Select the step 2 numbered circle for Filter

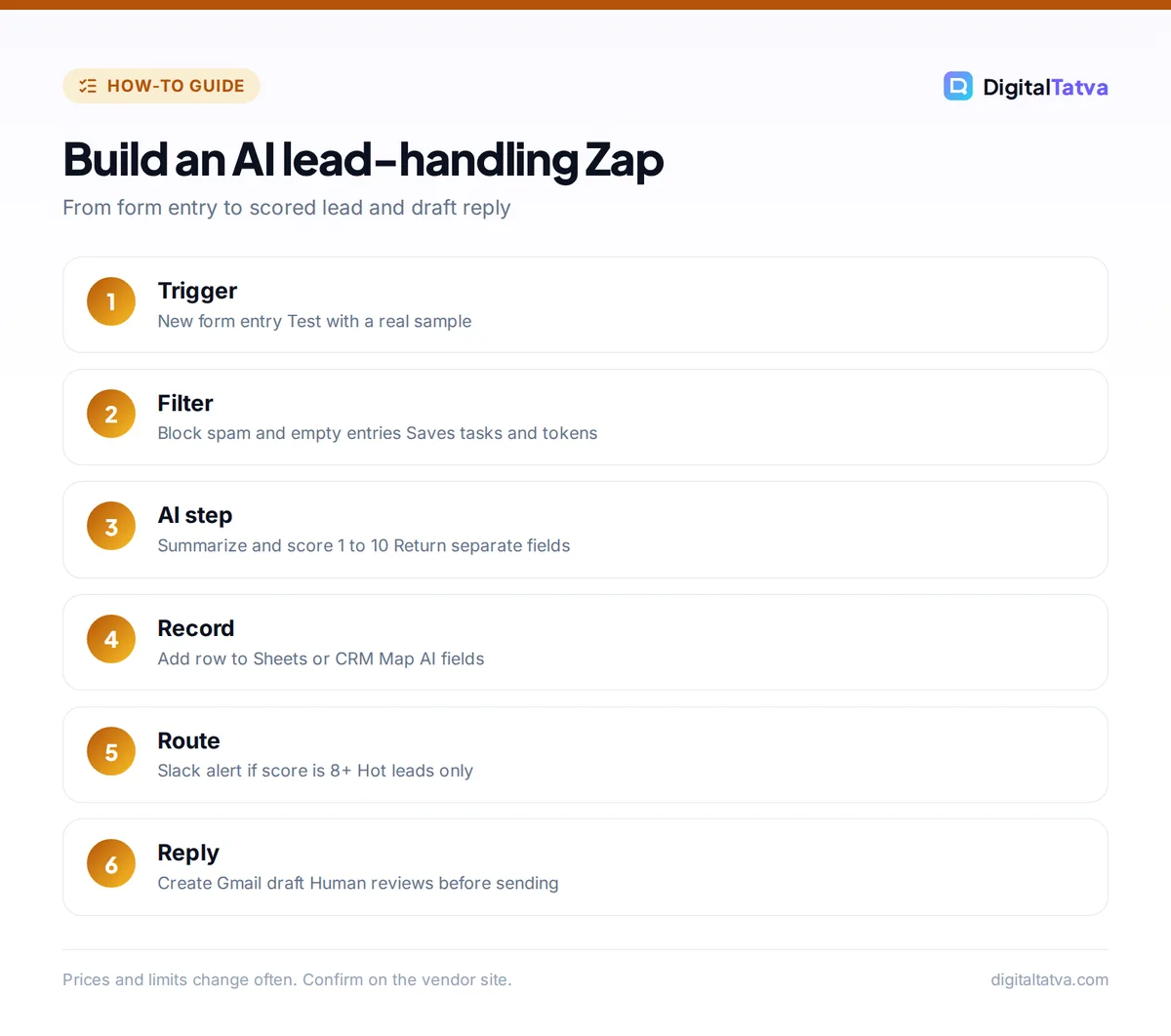tap(111, 414)
